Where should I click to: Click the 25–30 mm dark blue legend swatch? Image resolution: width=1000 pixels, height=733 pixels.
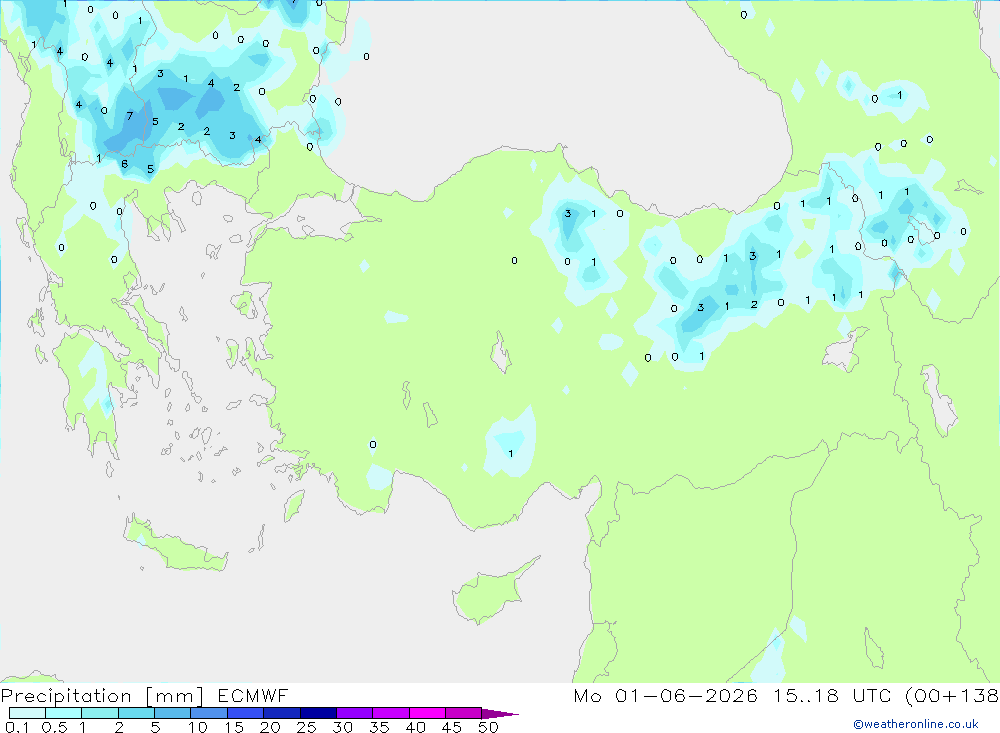click(x=318, y=713)
